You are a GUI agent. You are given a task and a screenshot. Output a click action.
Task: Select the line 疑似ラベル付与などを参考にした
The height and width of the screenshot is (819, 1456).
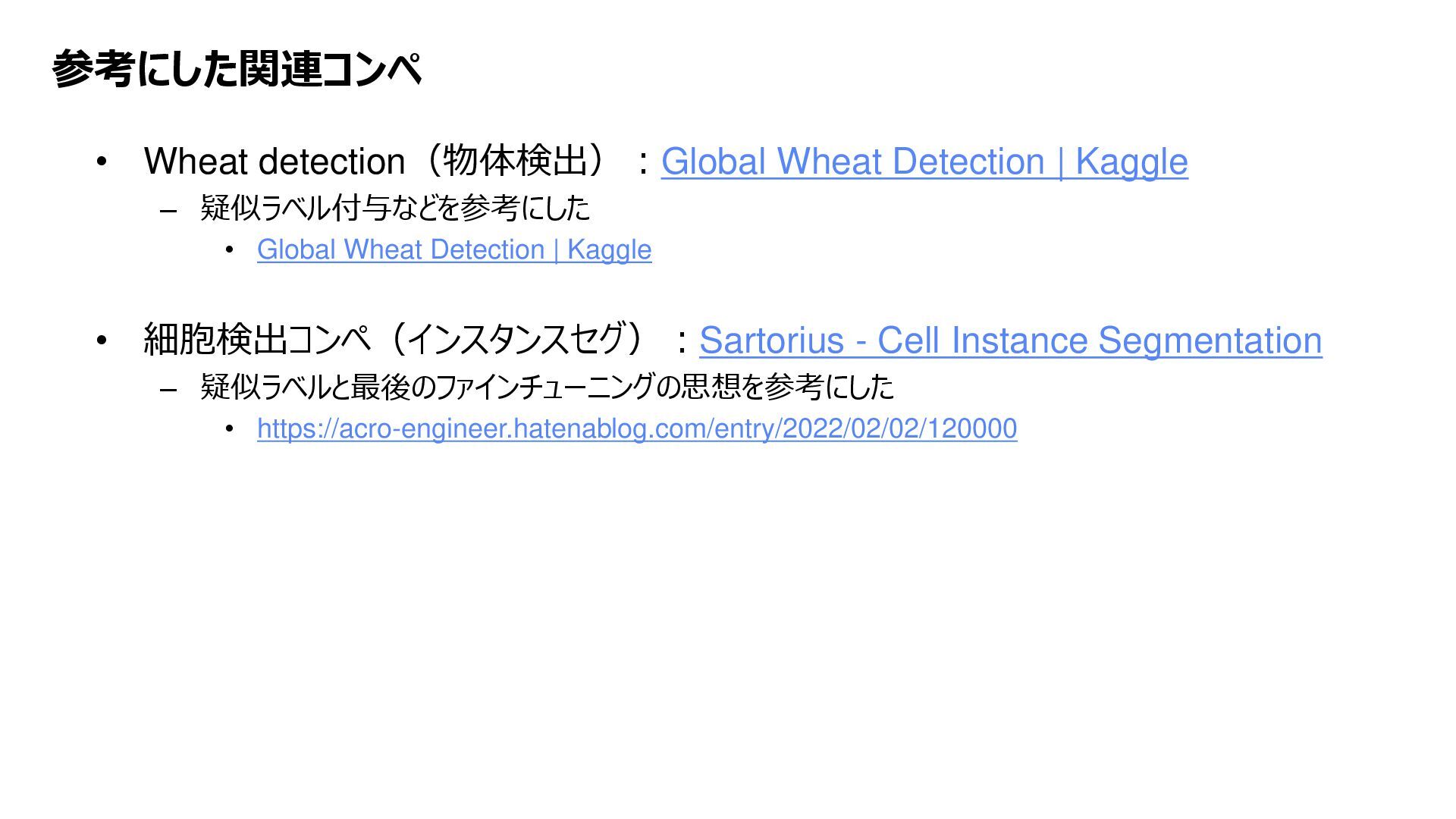tap(395, 209)
